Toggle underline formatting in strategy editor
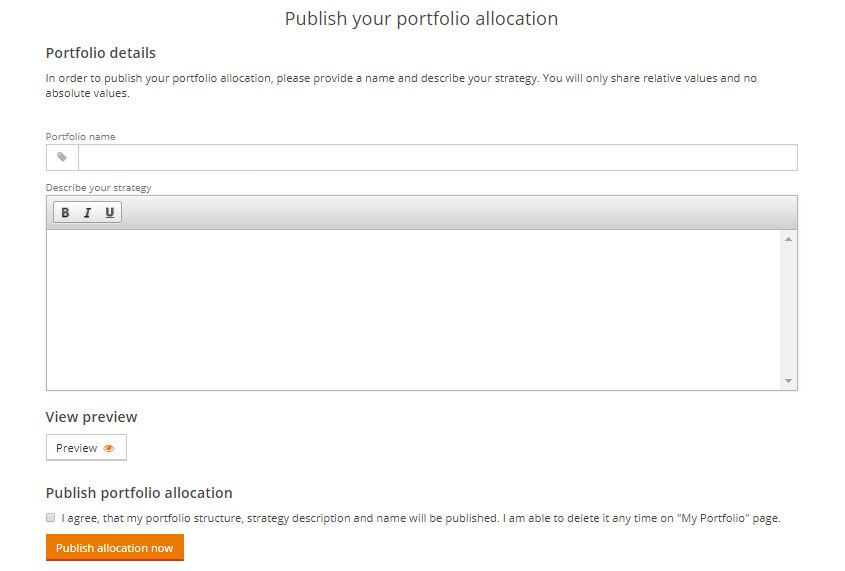Viewport: 845px width, 571px height. 109,213
